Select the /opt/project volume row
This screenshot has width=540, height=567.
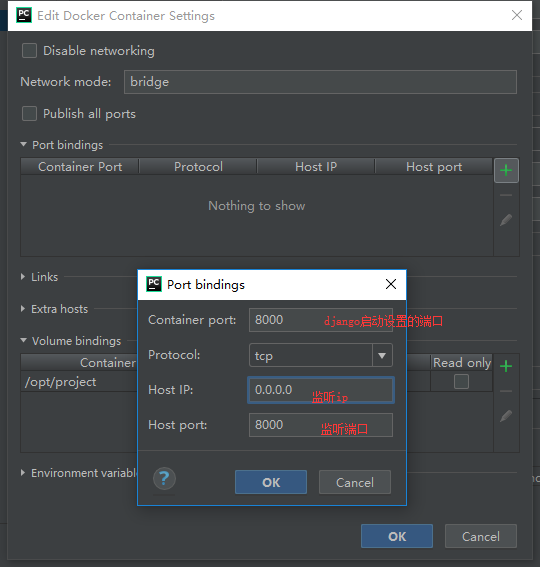(79, 381)
